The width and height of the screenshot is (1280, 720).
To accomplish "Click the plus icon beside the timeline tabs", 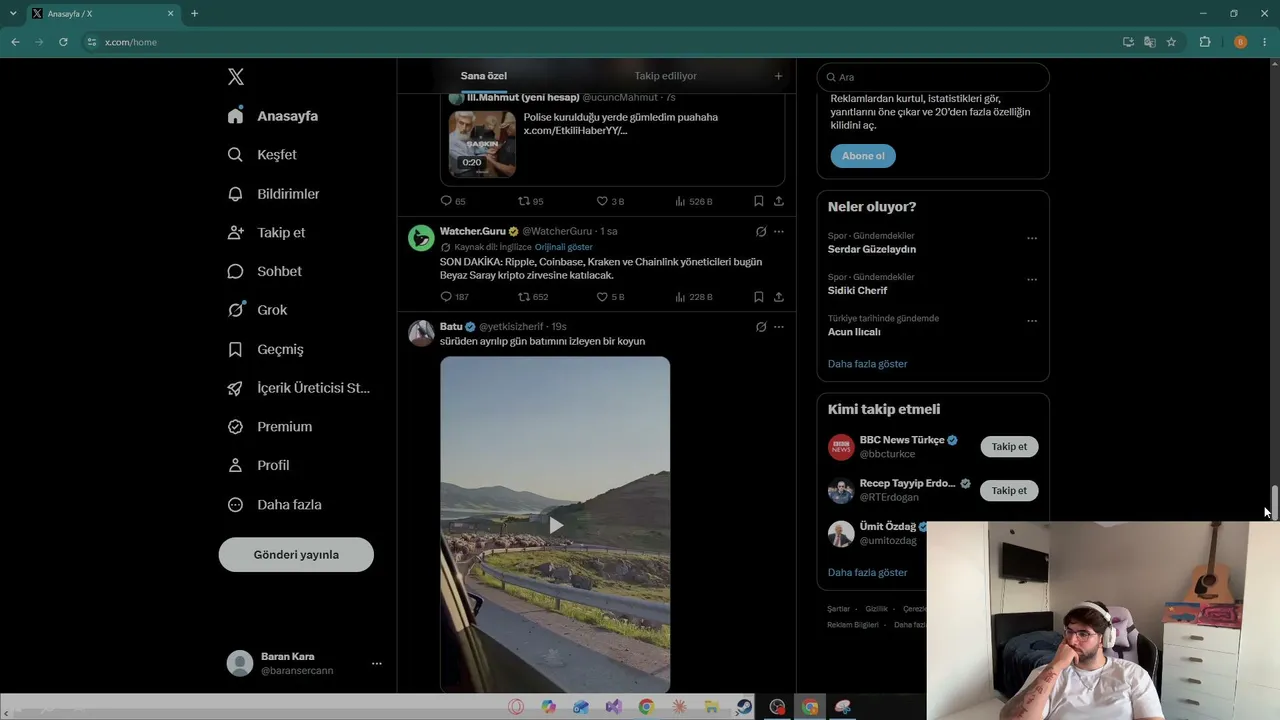I will click(779, 76).
